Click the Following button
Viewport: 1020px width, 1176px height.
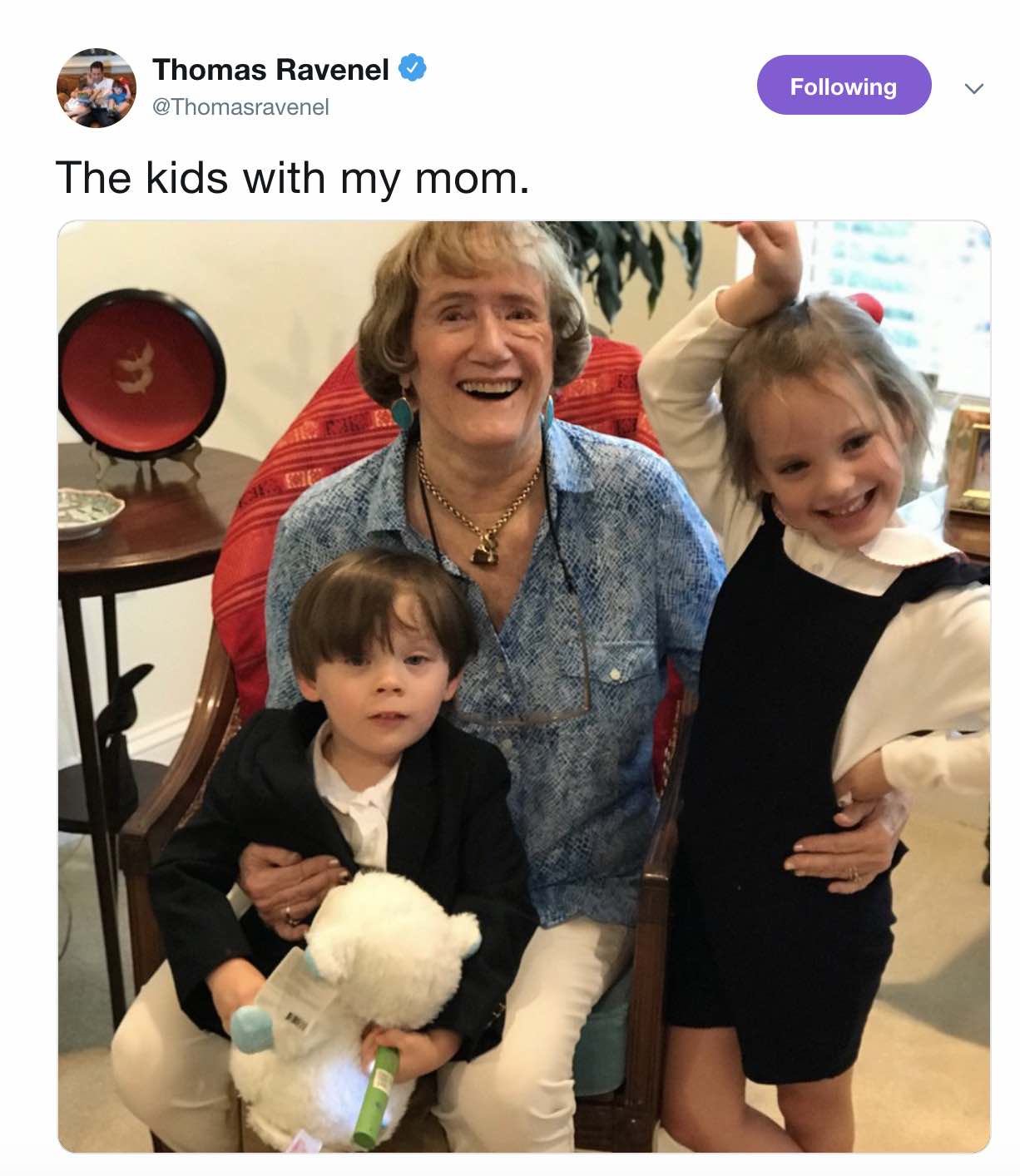[843, 86]
